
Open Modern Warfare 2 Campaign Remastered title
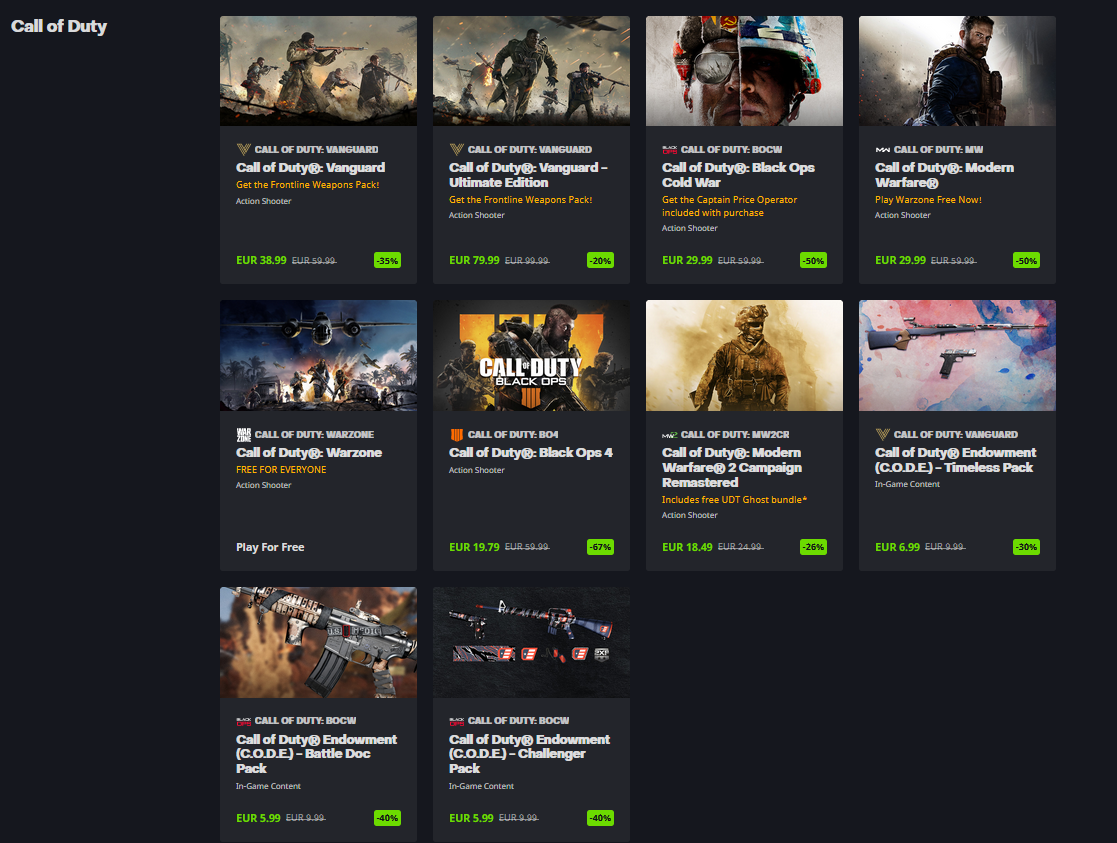point(731,467)
